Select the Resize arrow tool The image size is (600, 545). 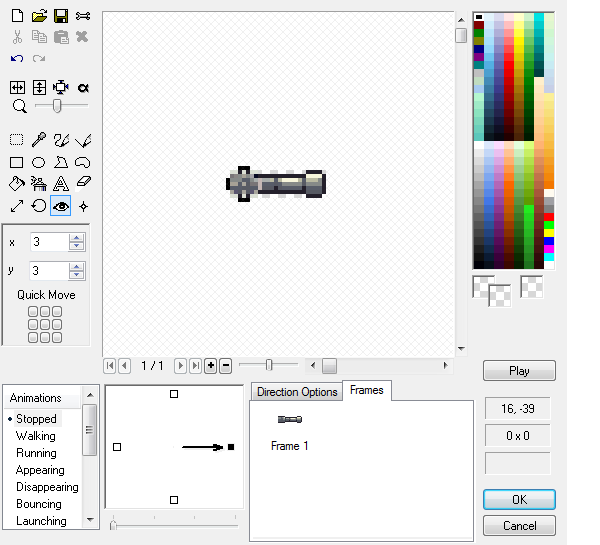(x=17, y=206)
